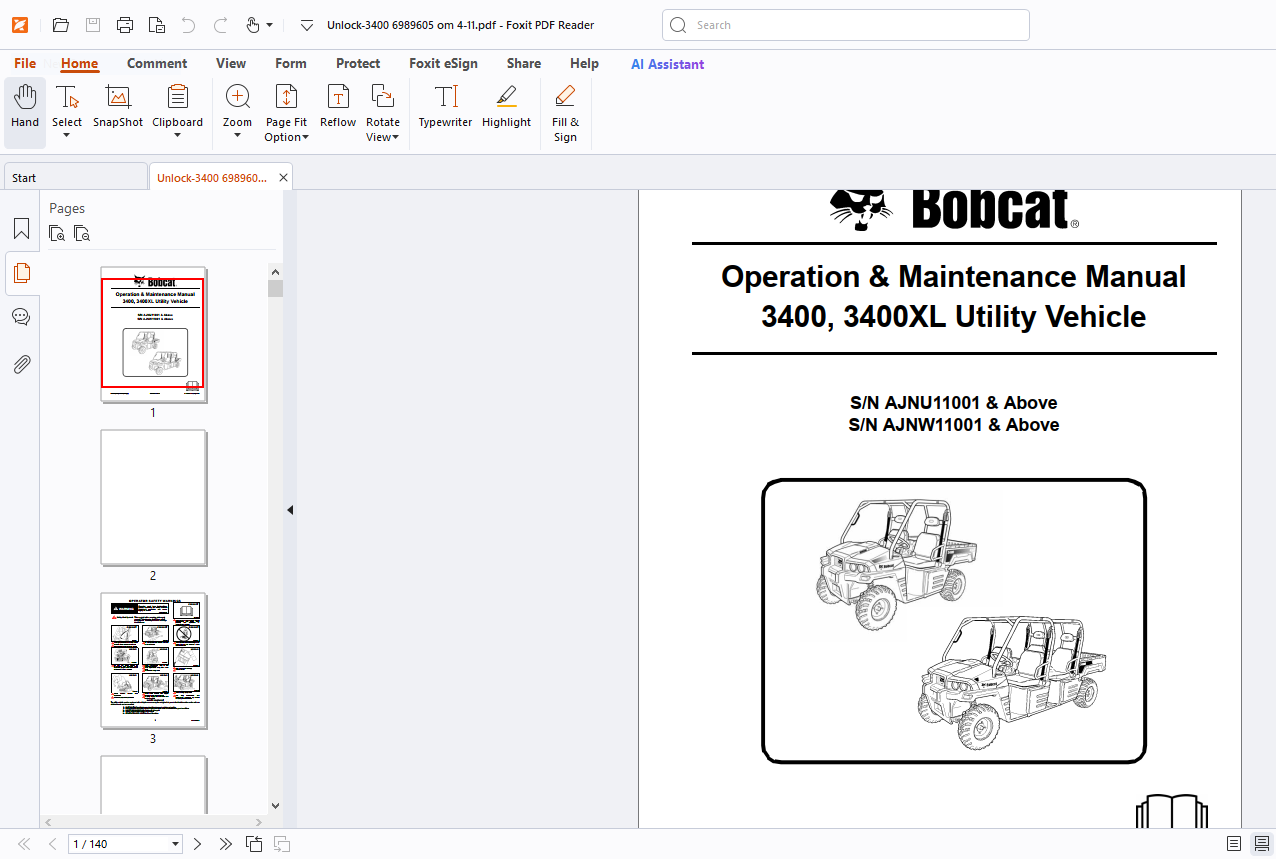Viewport: 1276px width, 859px height.
Task: Click the Foxit application logo icon
Action: pos(20,25)
